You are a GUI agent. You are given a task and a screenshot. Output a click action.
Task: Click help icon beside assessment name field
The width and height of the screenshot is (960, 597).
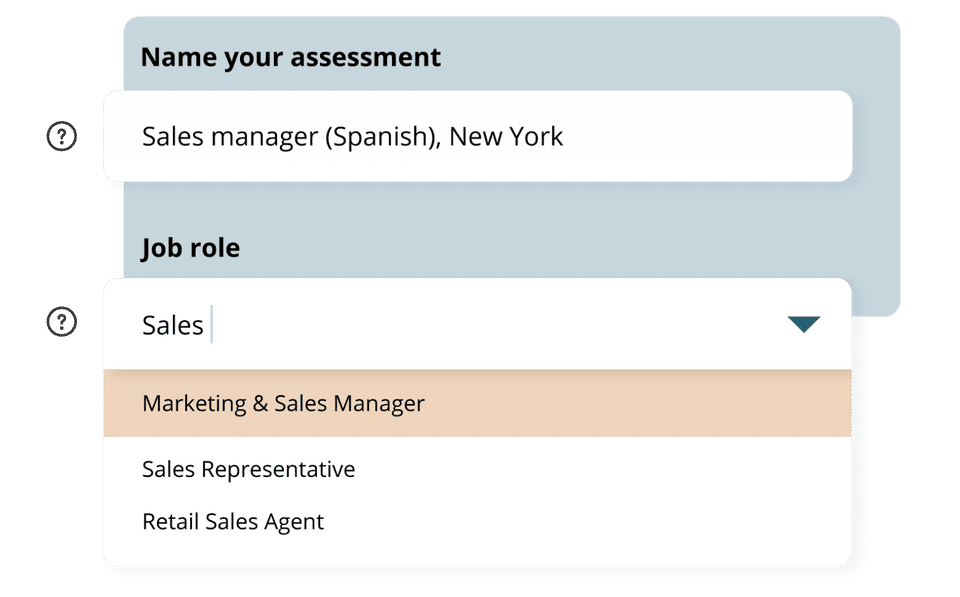tap(62, 137)
